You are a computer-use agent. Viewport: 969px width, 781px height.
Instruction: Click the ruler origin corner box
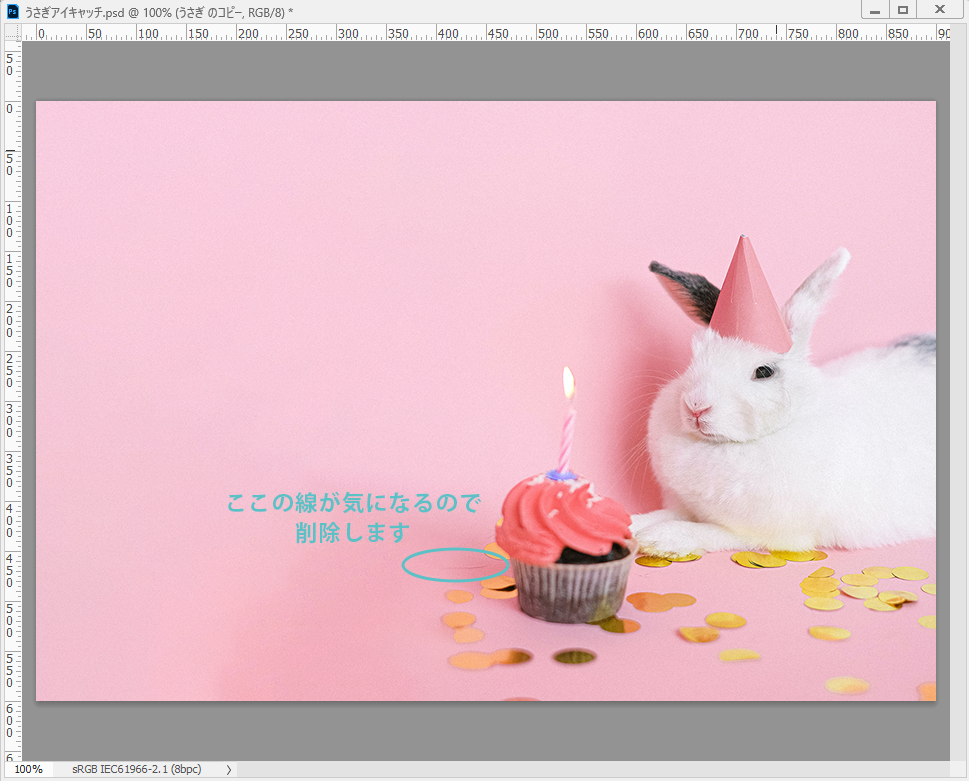13,32
